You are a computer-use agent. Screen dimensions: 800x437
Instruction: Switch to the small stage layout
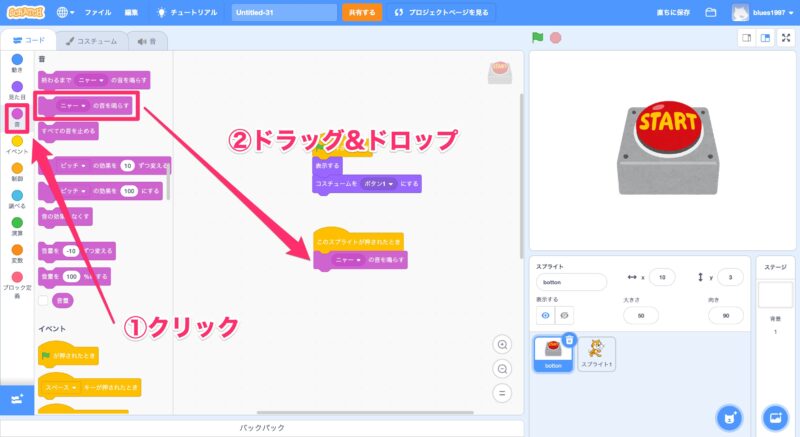click(745, 38)
